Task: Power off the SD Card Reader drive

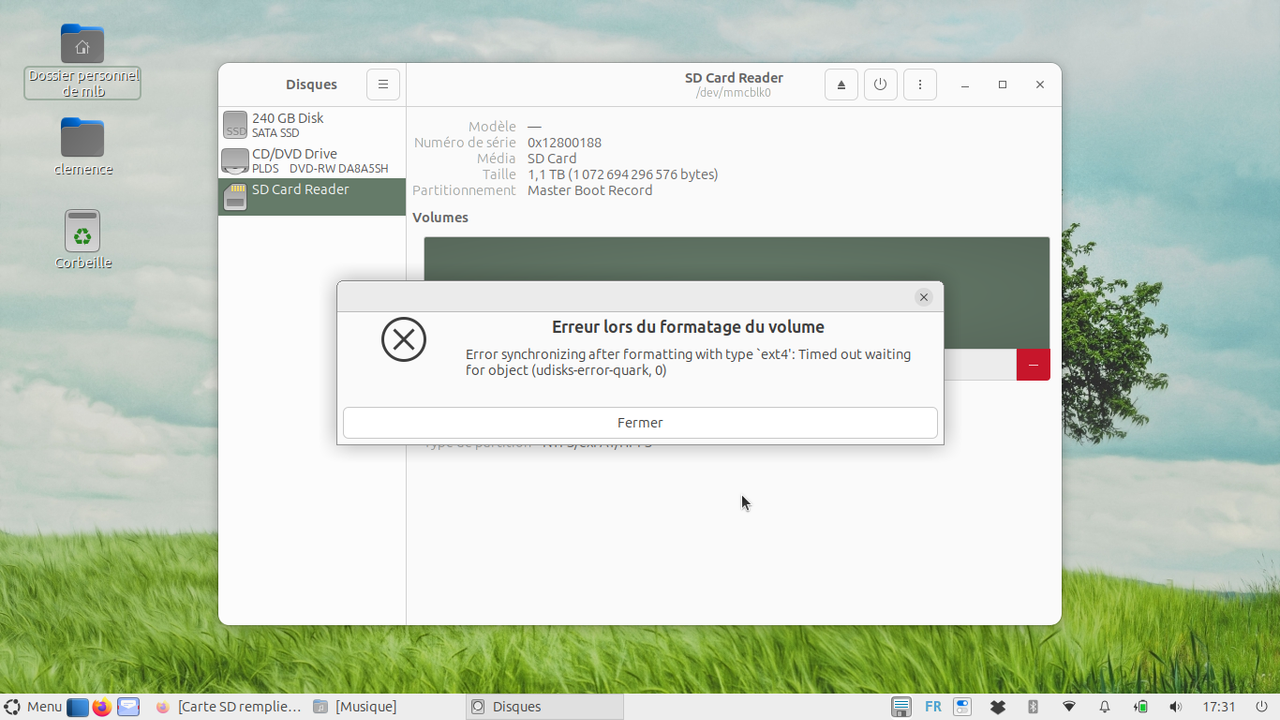Action: (x=880, y=85)
